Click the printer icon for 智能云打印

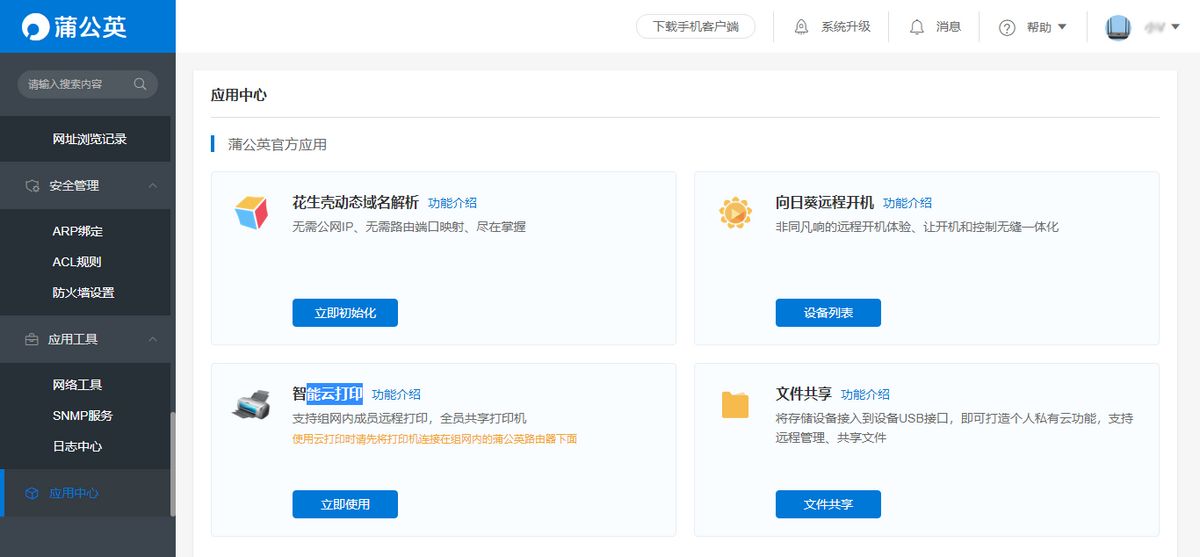[x=251, y=404]
